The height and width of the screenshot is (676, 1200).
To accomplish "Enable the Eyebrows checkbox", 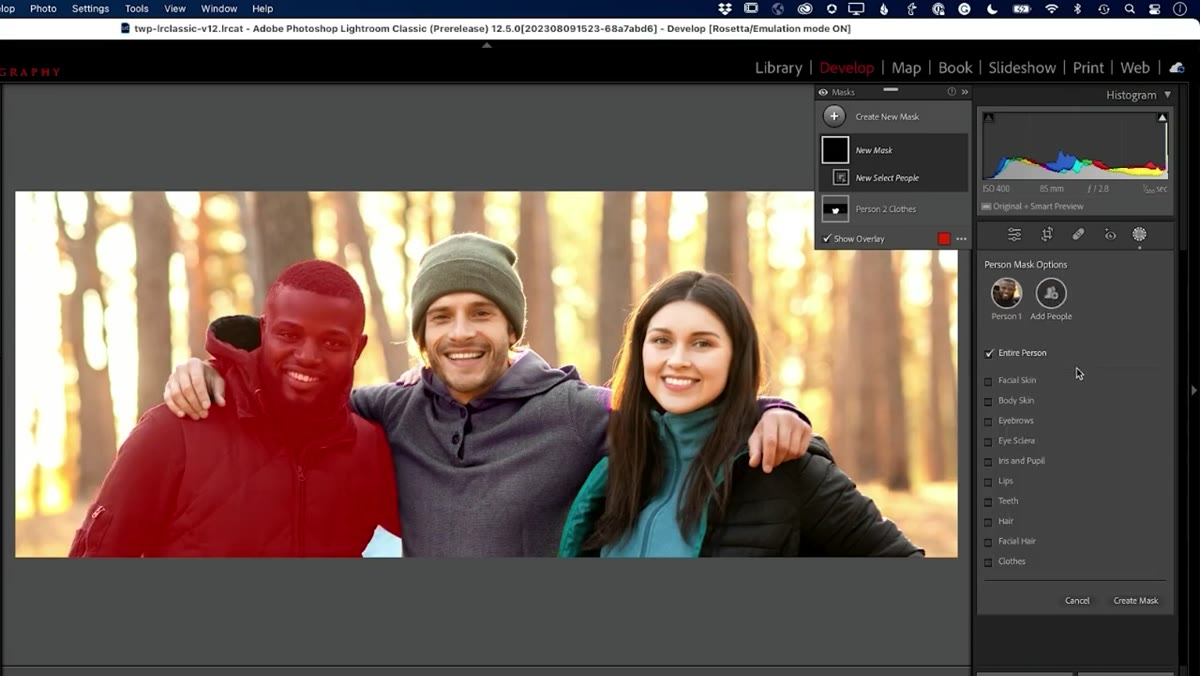I will [x=989, y=421].
